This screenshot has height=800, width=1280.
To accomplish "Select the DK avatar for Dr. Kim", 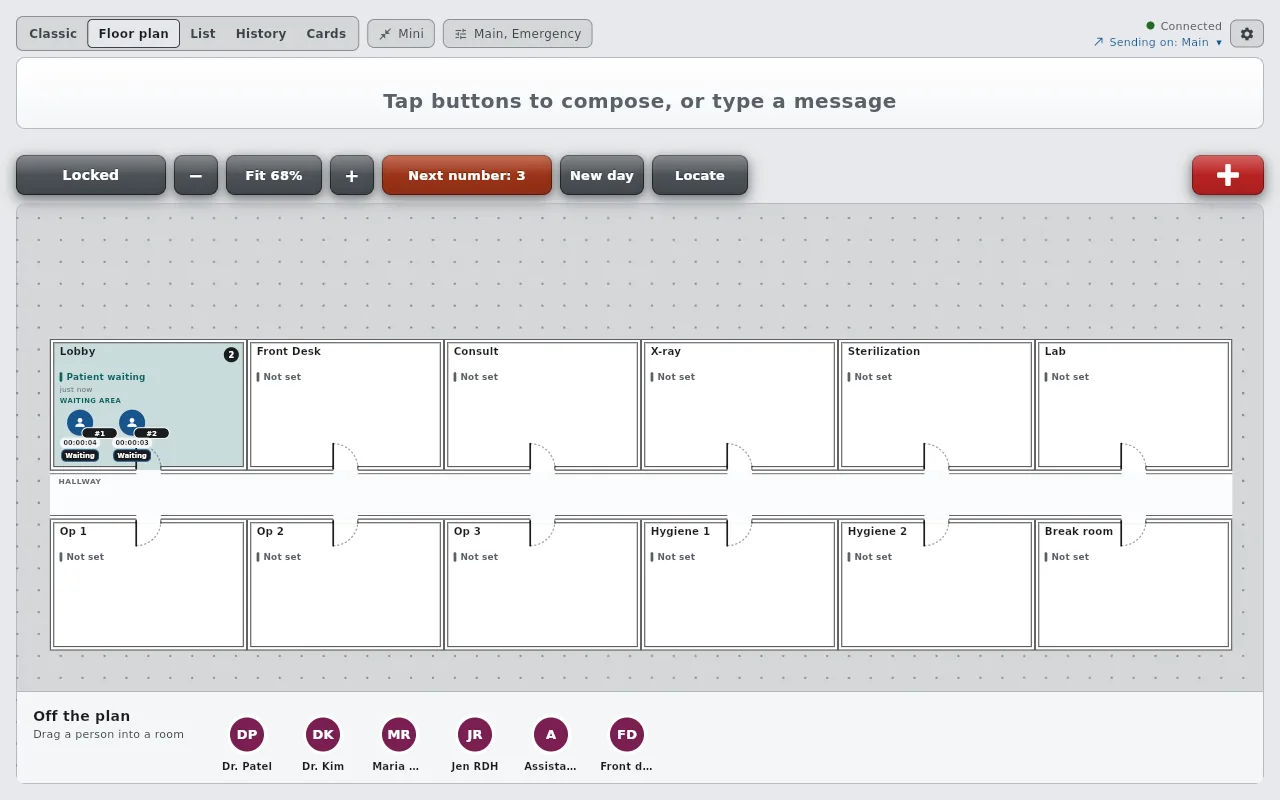I will (323, 734).
